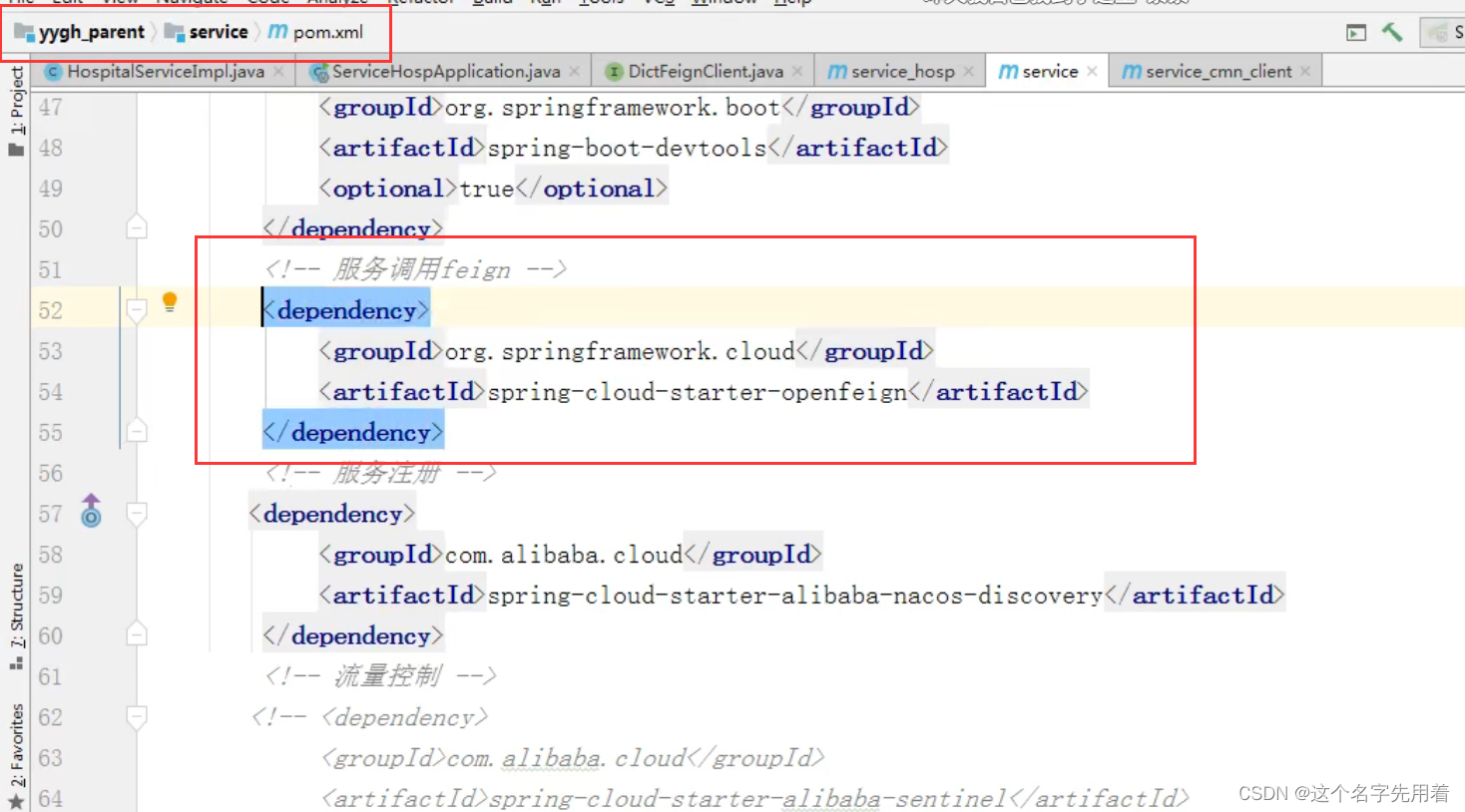Close the service editor tab
The width and height of the screenshot is (1465, 812).
click(x=1092, y=72)
